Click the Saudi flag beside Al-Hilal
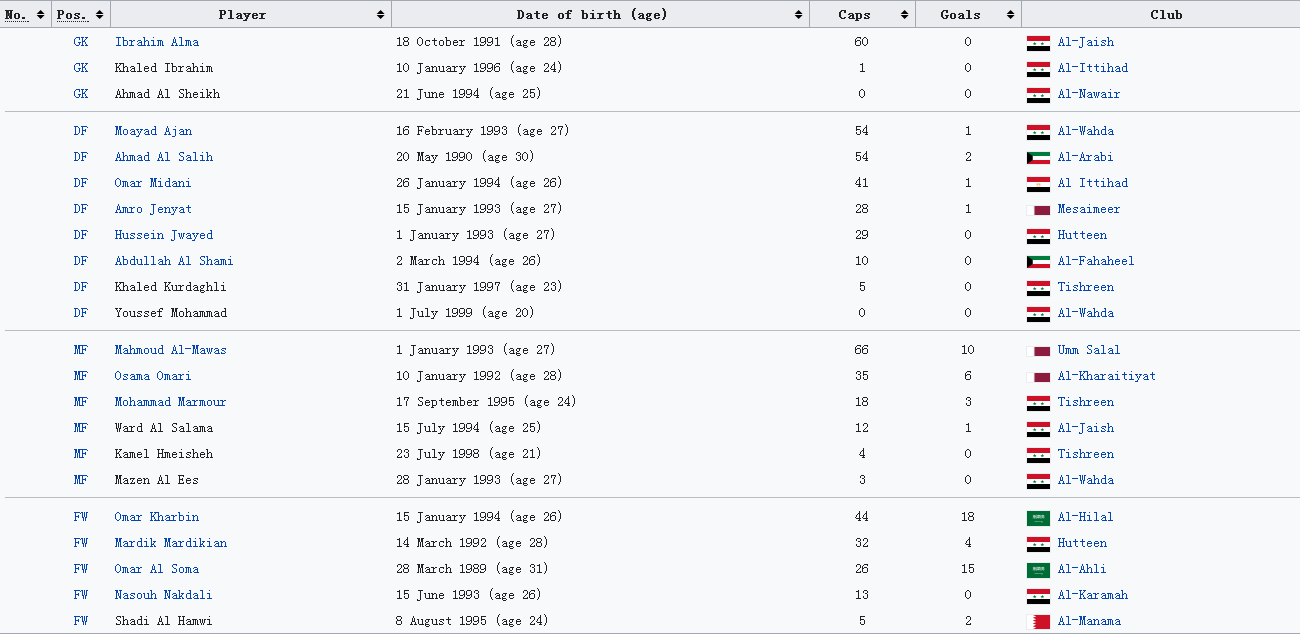The height and width of the screenshot is (634, 1300). (x=1038, y=518)
